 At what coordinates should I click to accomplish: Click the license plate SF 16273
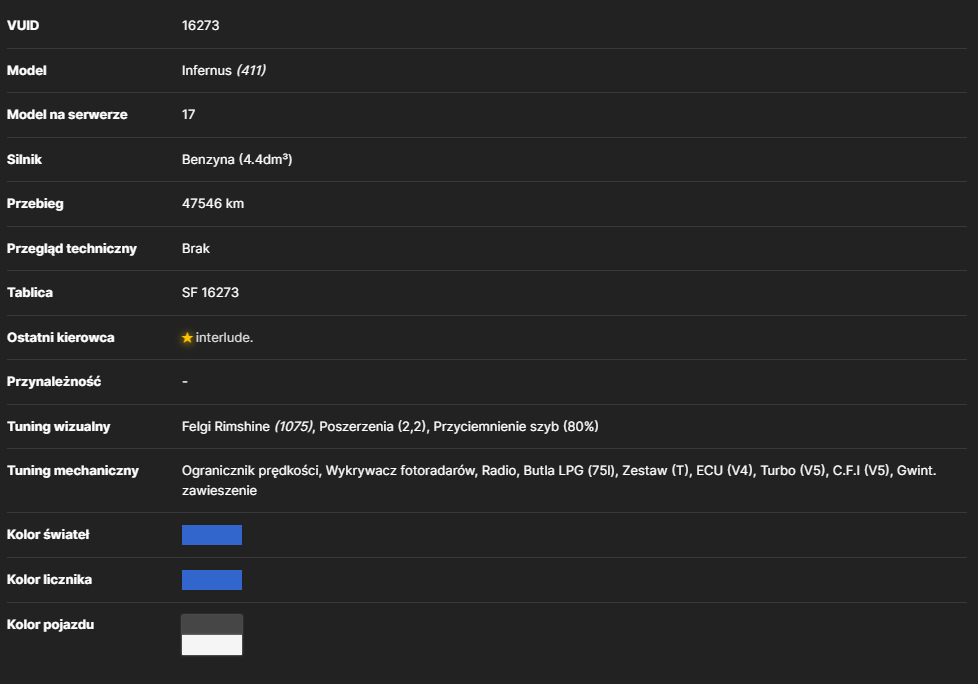(210, 292)
